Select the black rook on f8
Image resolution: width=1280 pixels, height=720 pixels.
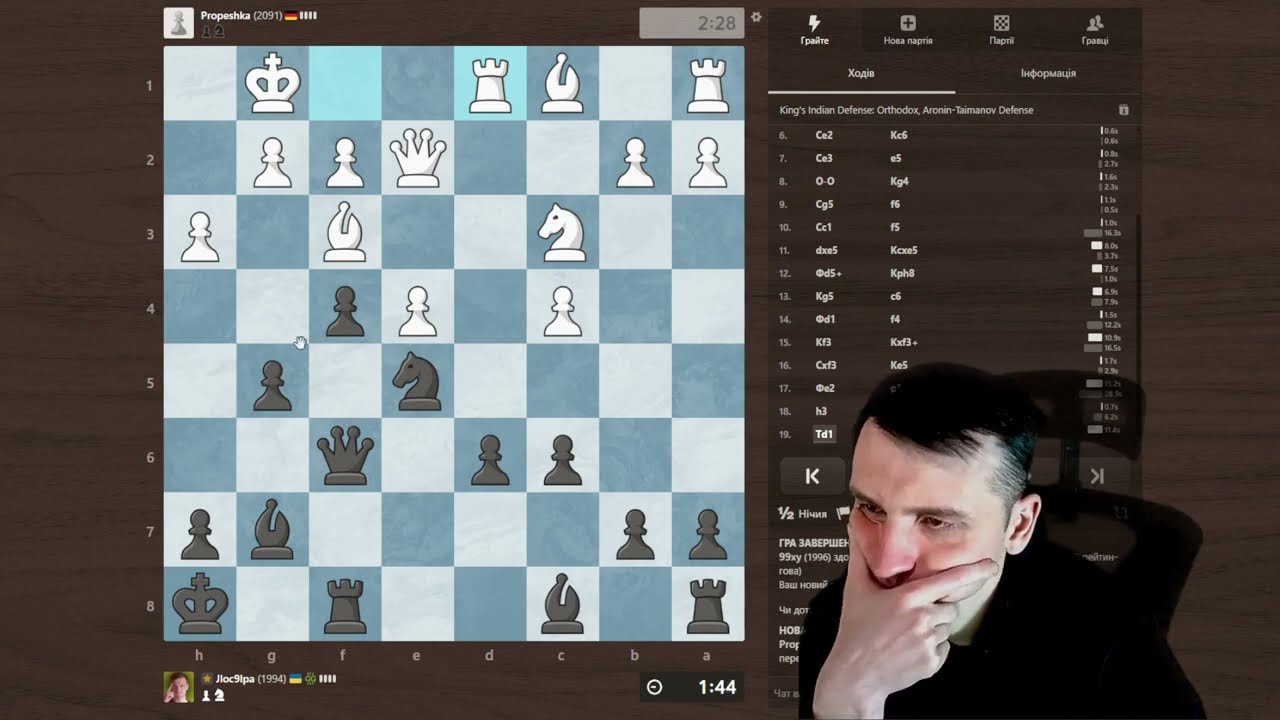345,604
